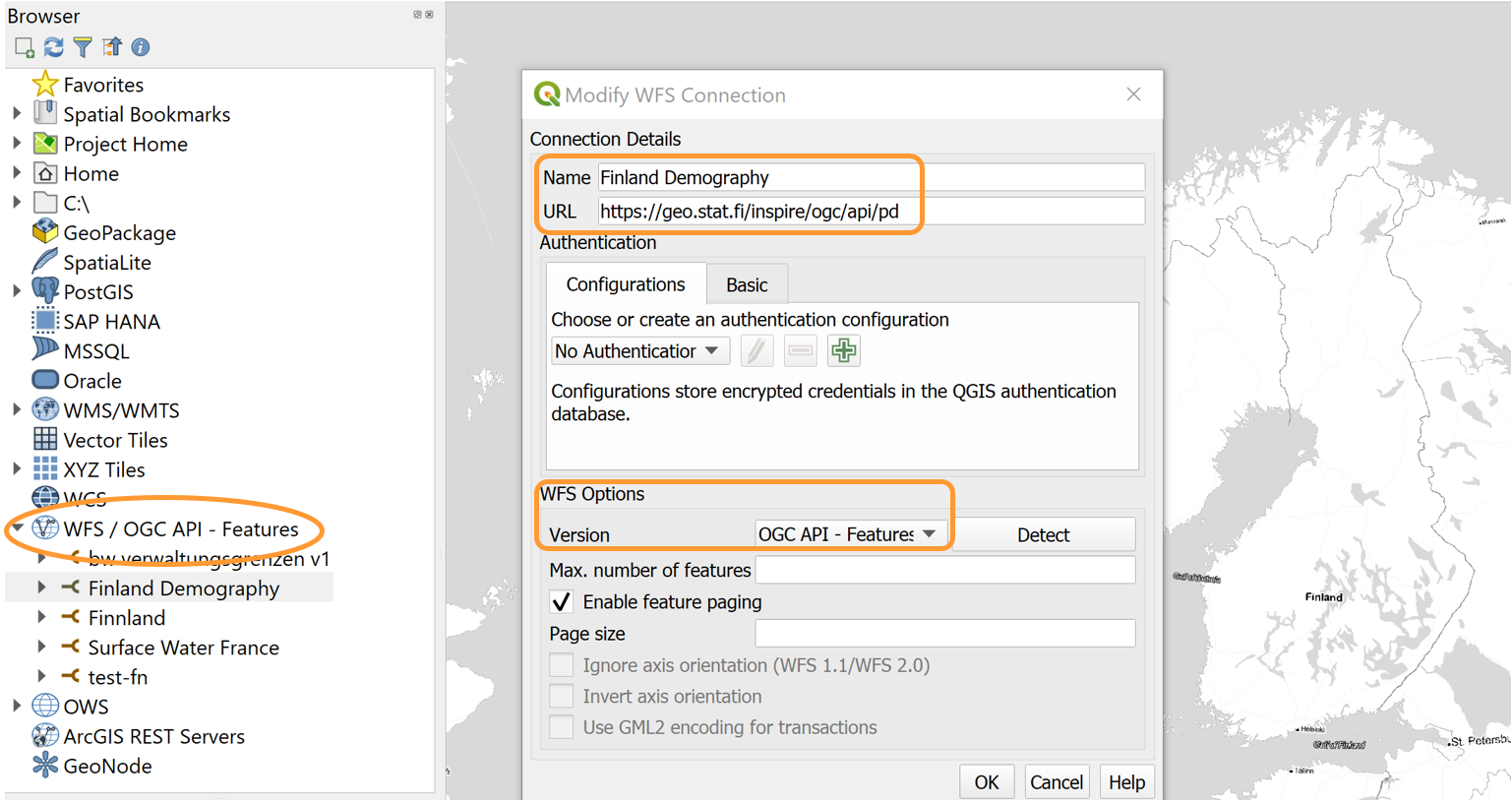Switch to the Basic authentication tab
Screen dimensions: 1512x806
click(747, 285)
